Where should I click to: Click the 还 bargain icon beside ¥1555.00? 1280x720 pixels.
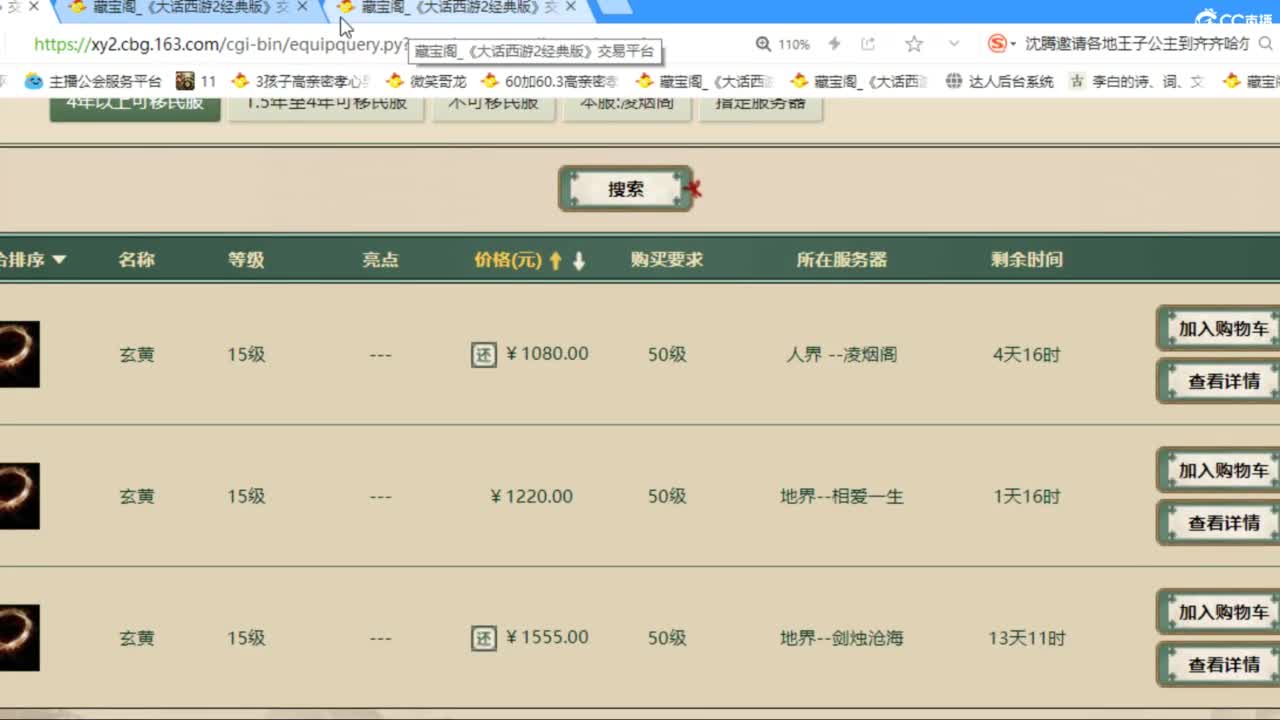[484, 638]
